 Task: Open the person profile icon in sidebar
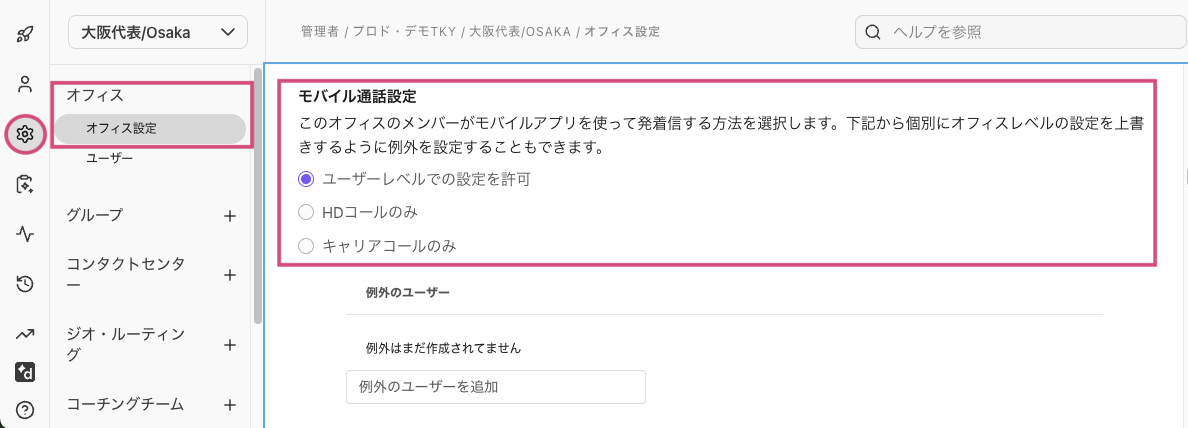point(25,83)
